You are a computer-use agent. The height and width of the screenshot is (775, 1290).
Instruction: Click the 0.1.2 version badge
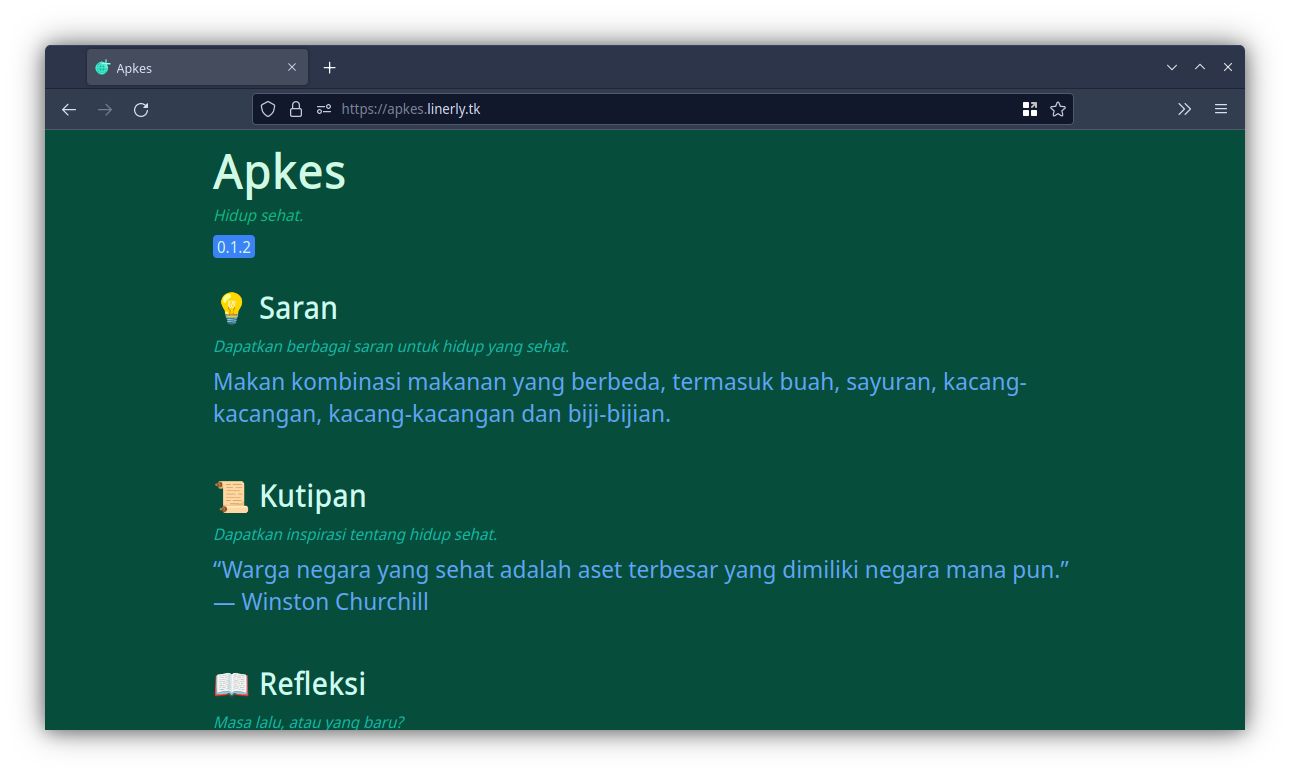pyautogui.click(x=234, y=247)
